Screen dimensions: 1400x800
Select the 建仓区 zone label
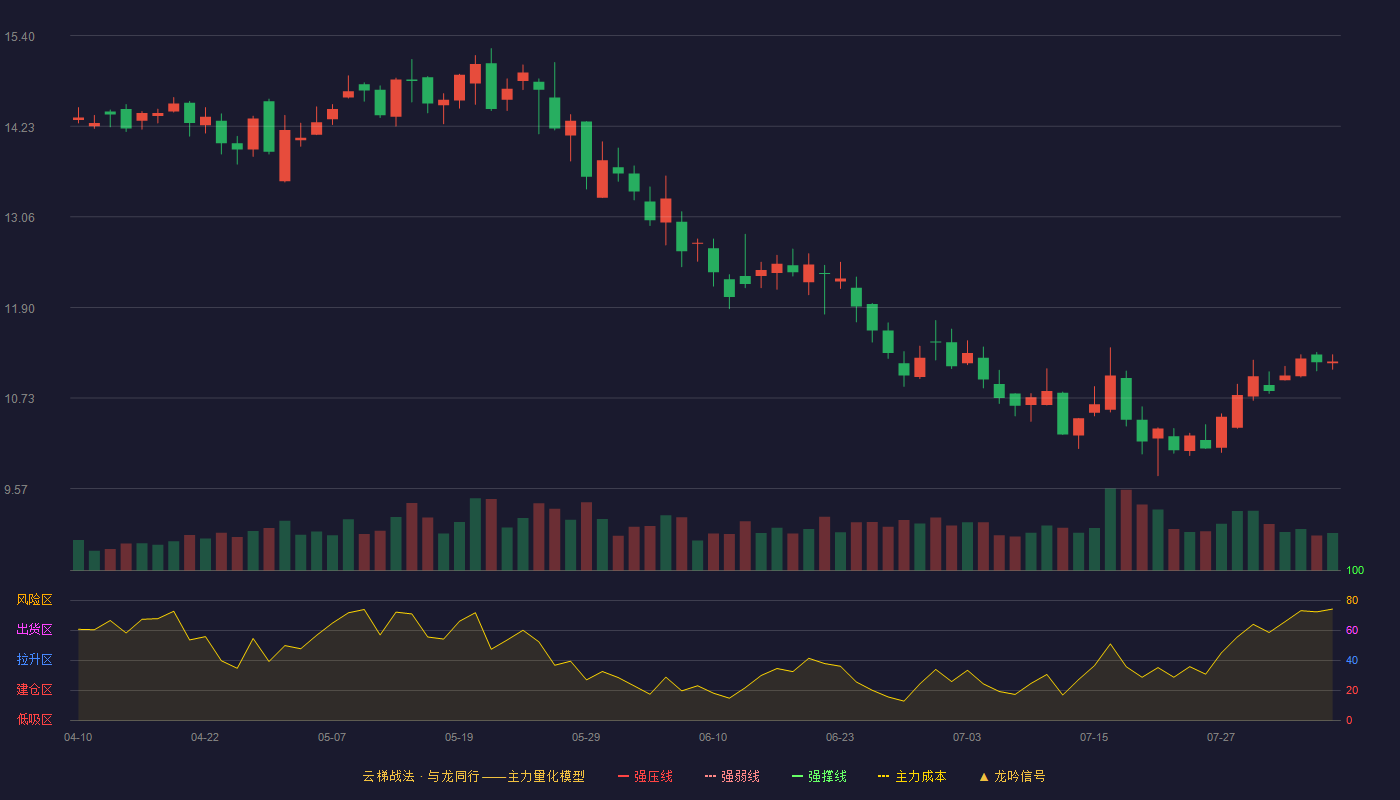point(34,690)
